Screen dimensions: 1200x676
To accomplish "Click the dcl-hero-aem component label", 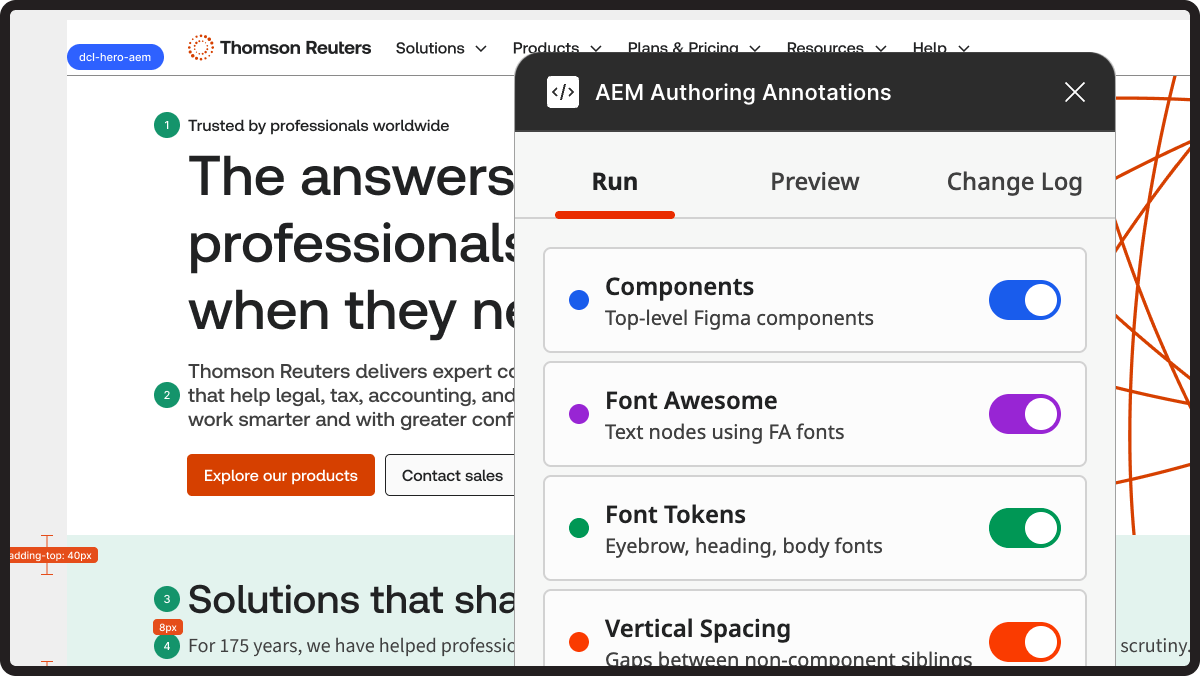I will tap(115, 57).
